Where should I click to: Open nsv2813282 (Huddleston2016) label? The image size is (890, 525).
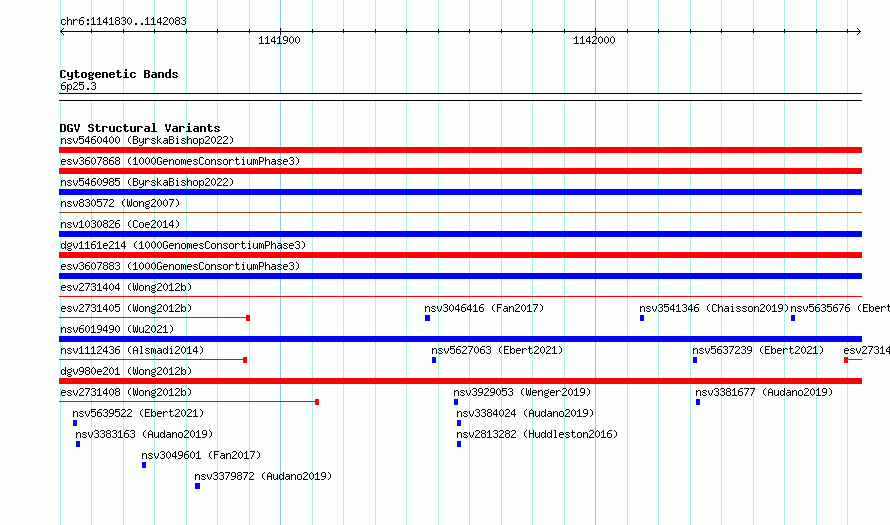[537, 434]
